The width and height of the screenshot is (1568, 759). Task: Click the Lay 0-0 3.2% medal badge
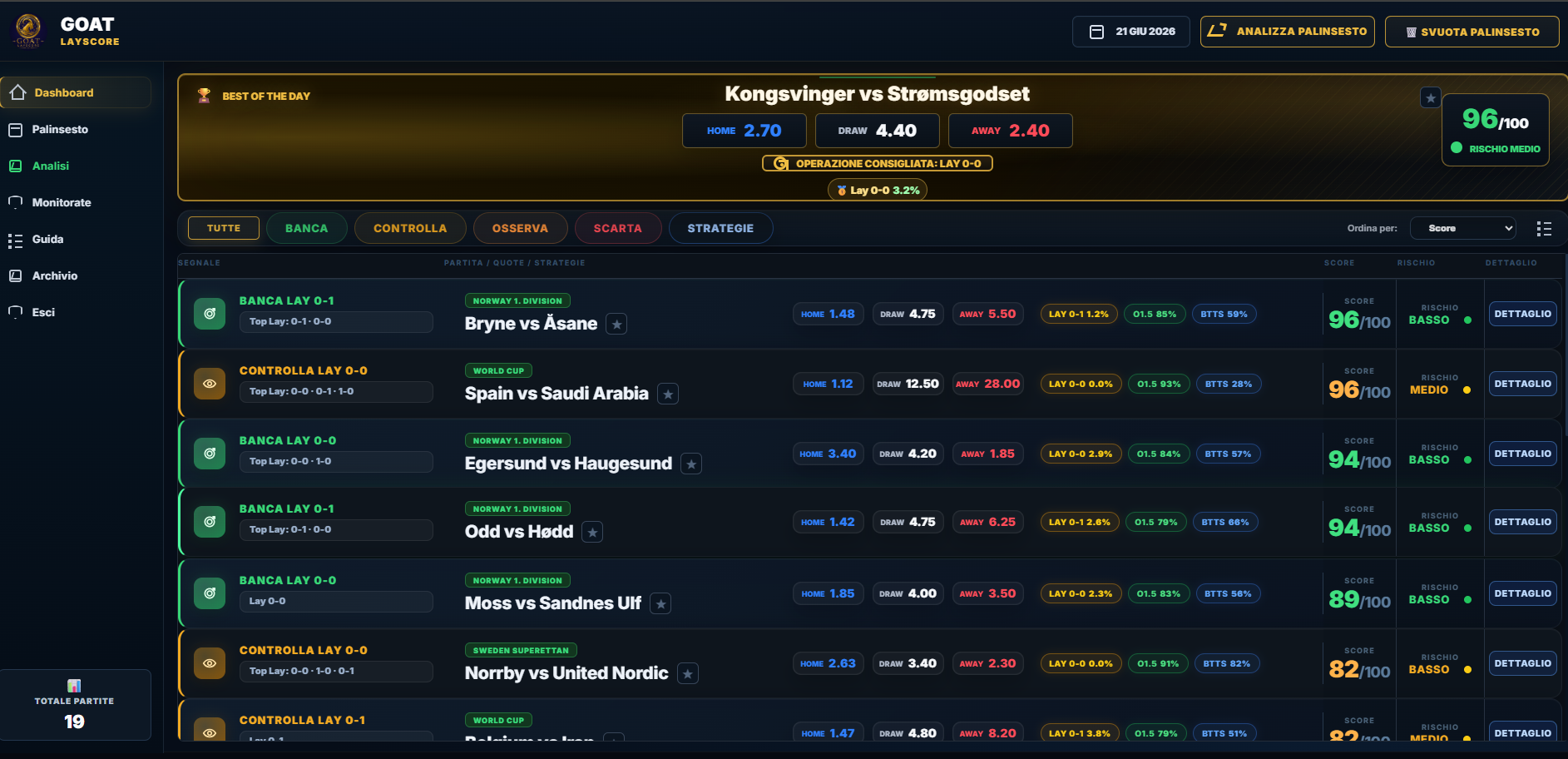[x=878, y=190]
